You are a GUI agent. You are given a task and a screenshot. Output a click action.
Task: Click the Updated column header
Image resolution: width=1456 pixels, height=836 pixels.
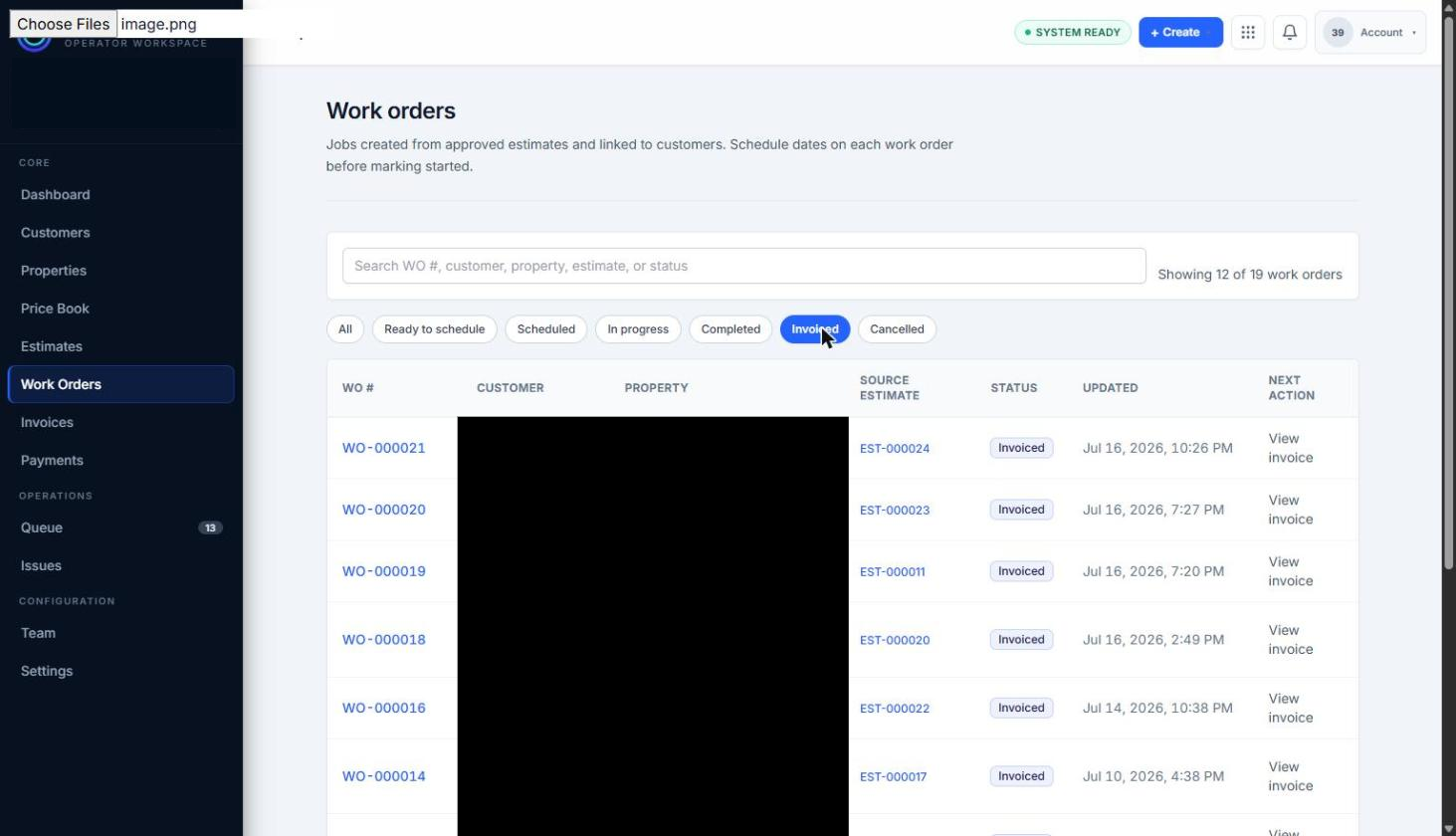[x=1110, y=388]
